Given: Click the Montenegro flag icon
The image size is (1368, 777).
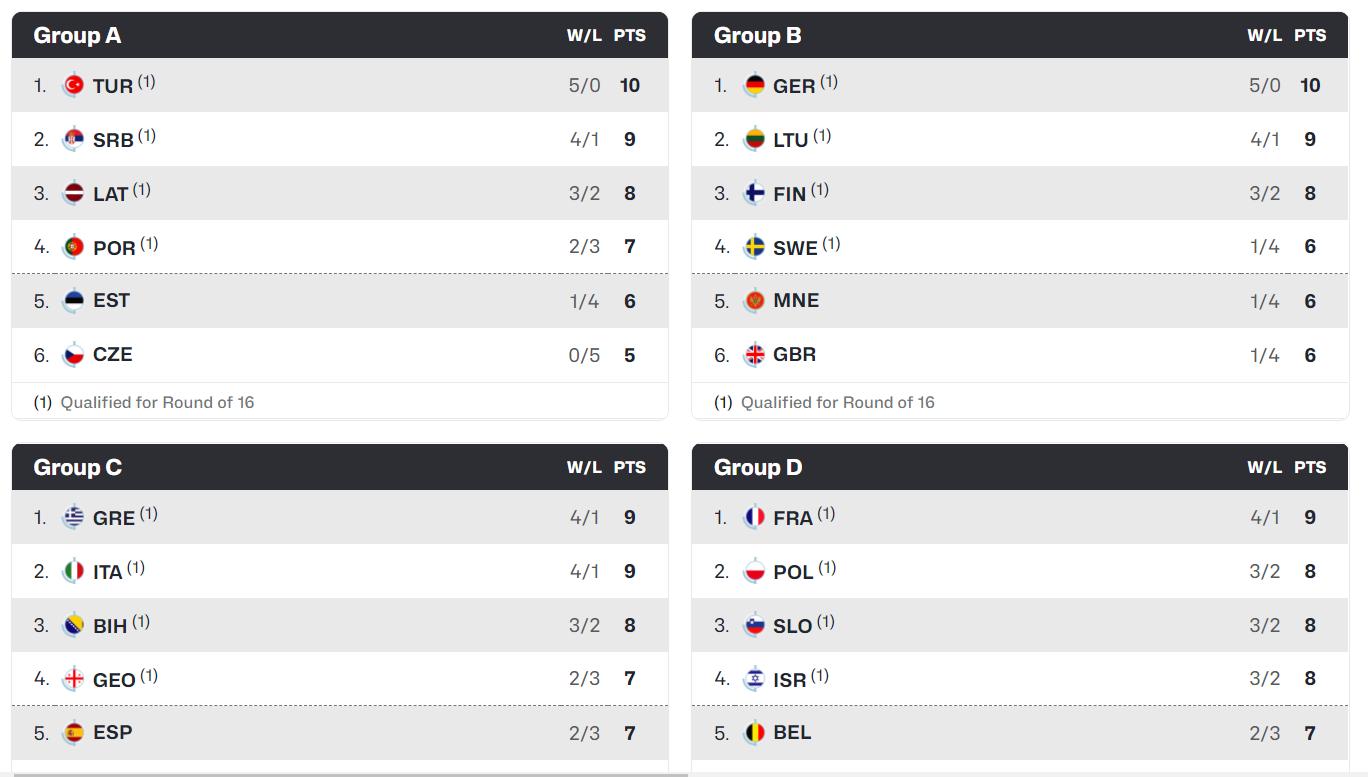Looking at the screenshot, I should tap(754, 301).
